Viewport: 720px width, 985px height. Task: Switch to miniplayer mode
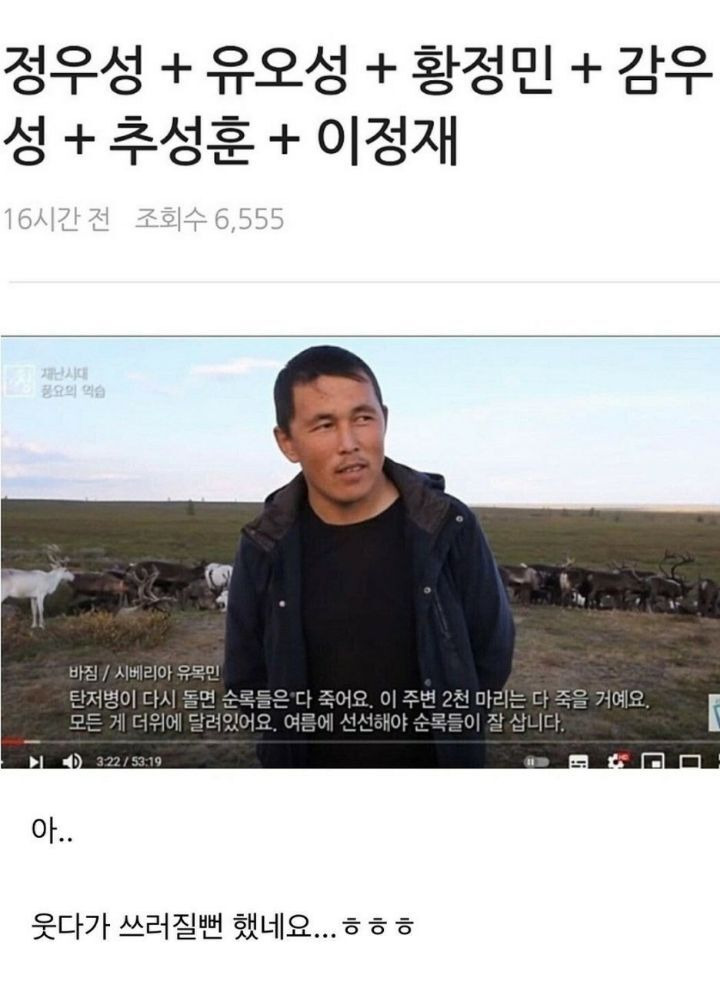[x=654, y=763]
